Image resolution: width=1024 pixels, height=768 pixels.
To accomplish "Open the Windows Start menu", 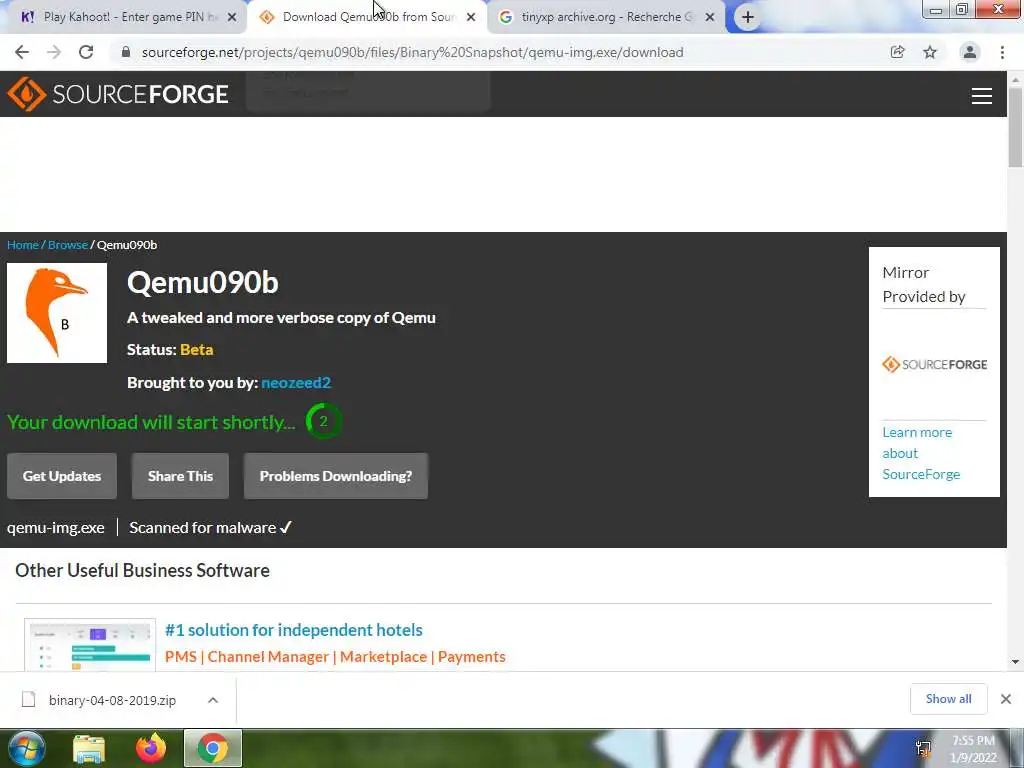I will coord(26,748).
